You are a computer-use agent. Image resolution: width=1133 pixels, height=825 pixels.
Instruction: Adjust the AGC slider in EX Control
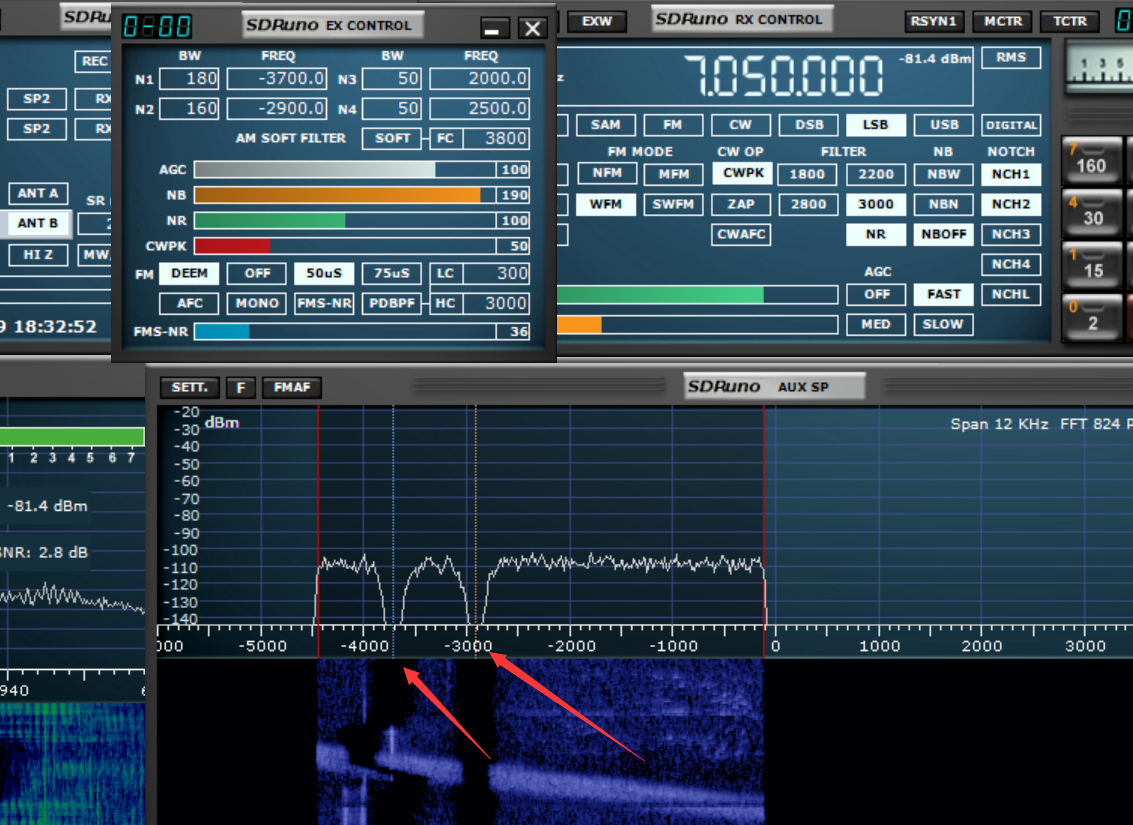pyautogui.click(x=345, y=170)
